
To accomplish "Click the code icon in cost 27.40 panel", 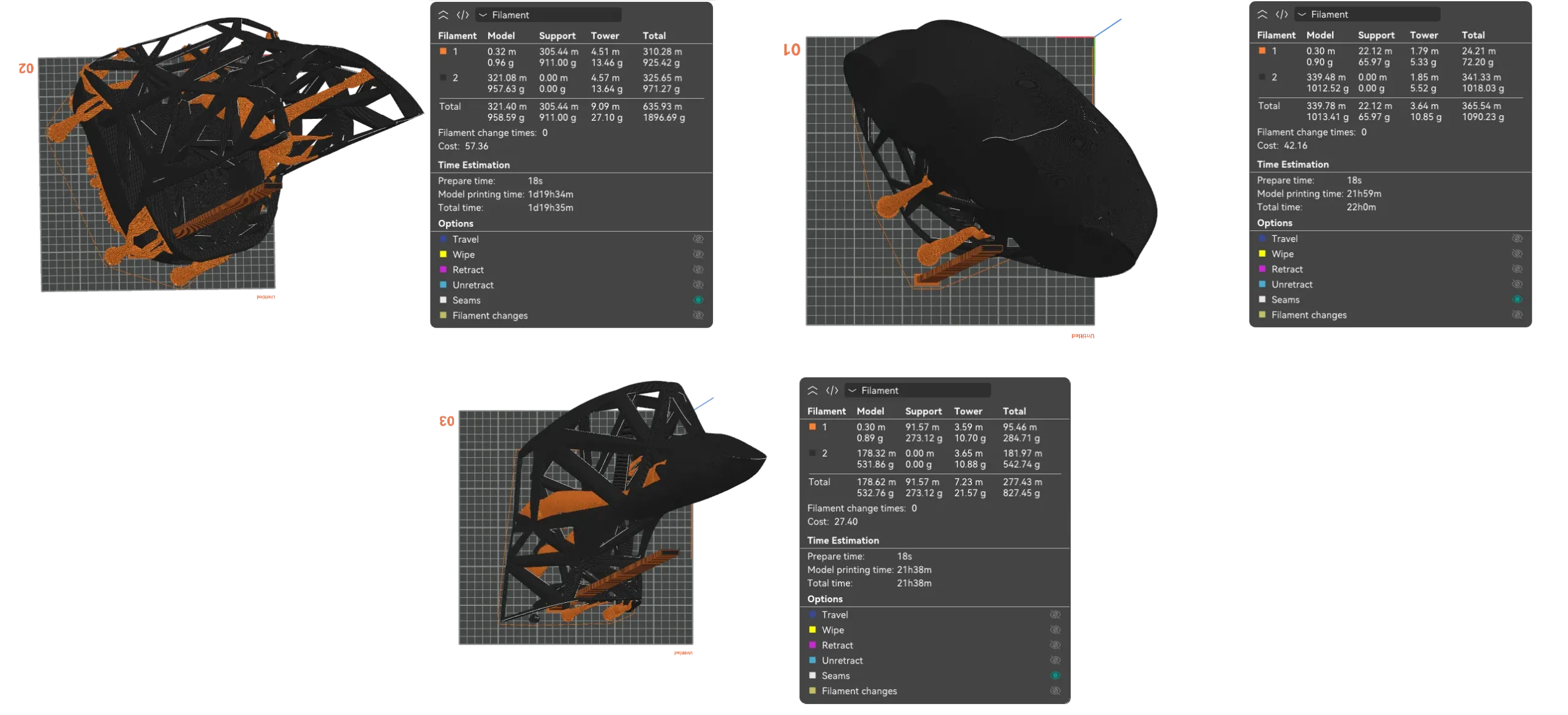I will (x=831, y=390).
